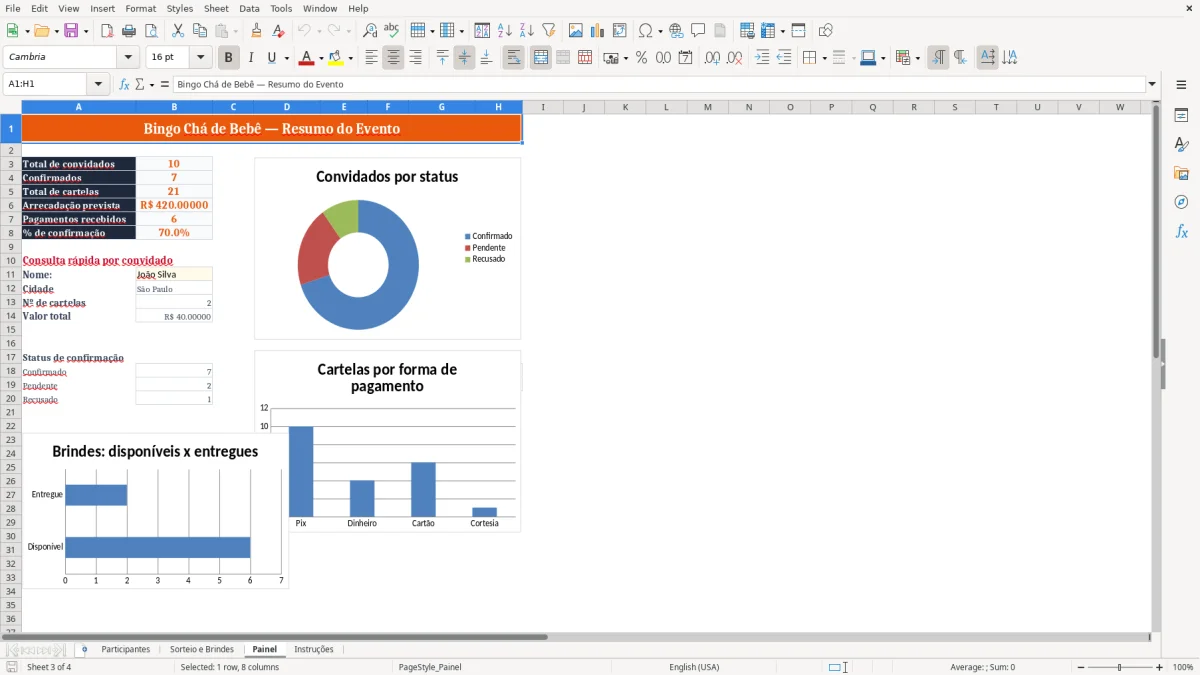Expand the formula bar
Viewport: 1200px width, 675px height.
click(x=1153, y=84)
